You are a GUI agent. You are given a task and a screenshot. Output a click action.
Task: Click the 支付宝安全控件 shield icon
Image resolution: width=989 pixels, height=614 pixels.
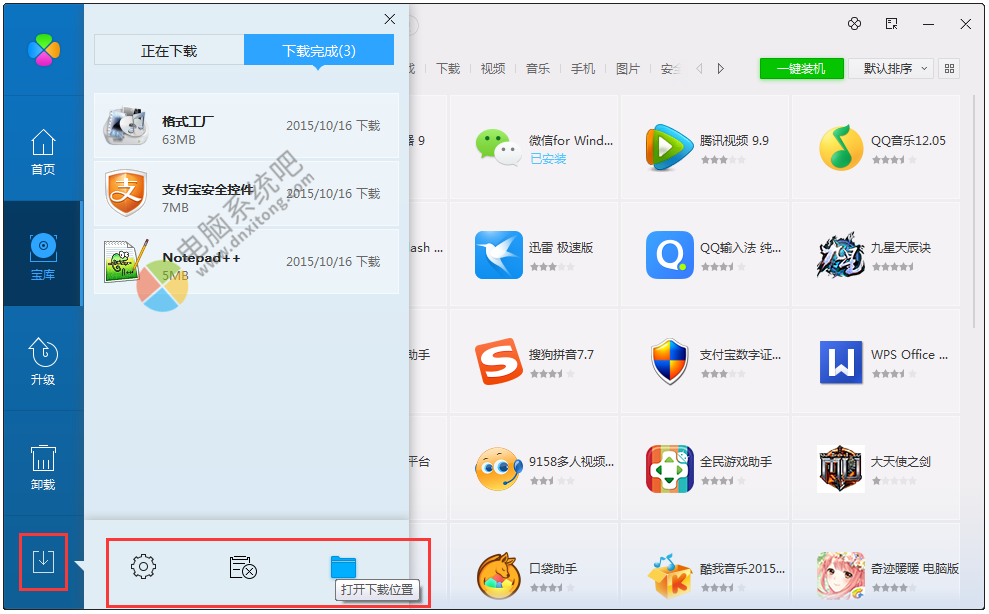click(x=126, y=192)
